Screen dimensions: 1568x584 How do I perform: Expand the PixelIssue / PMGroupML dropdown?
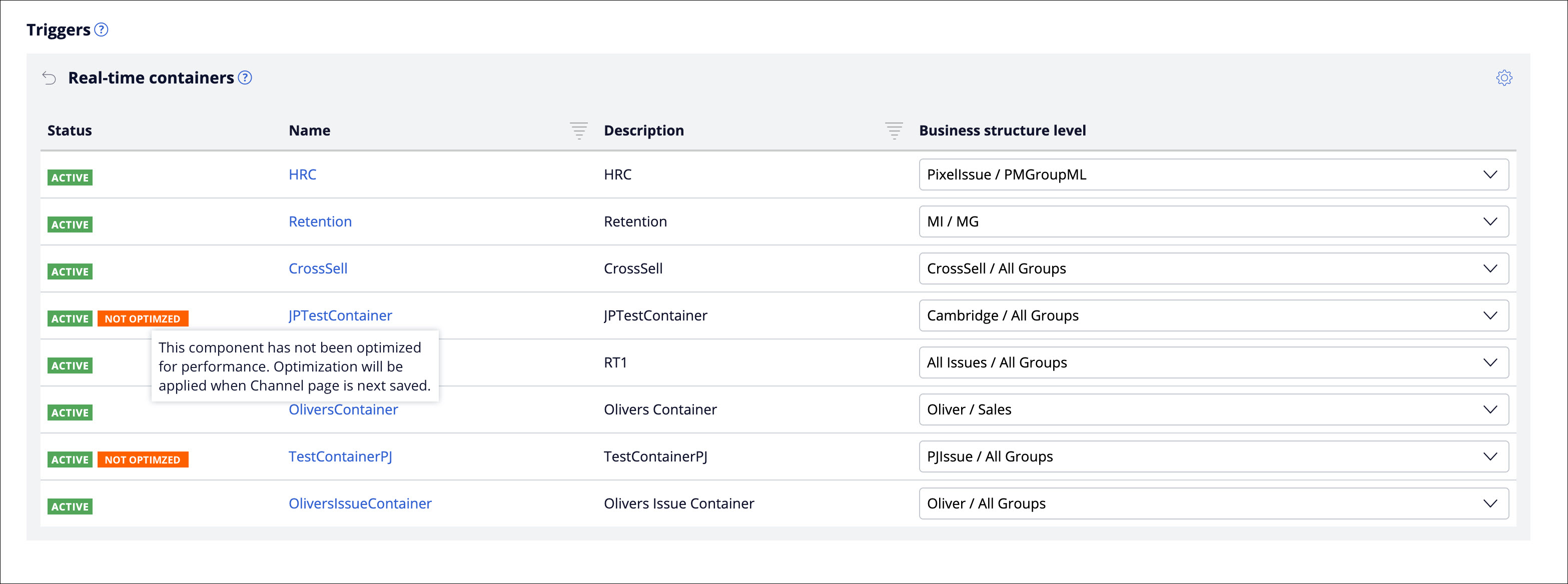pos(1213,174)
